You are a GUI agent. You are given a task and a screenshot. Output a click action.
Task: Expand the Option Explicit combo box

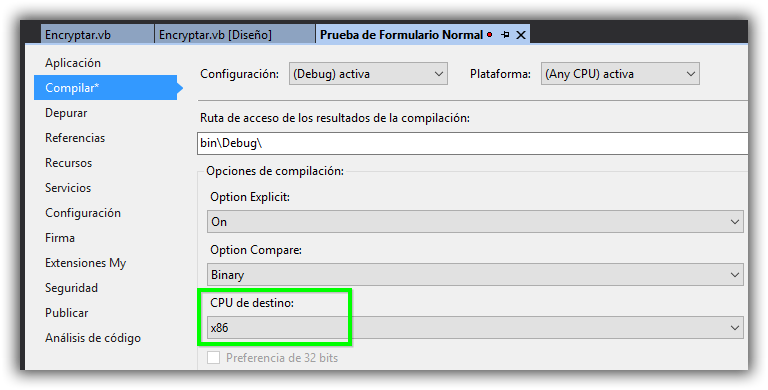click(x=475, y=221)
